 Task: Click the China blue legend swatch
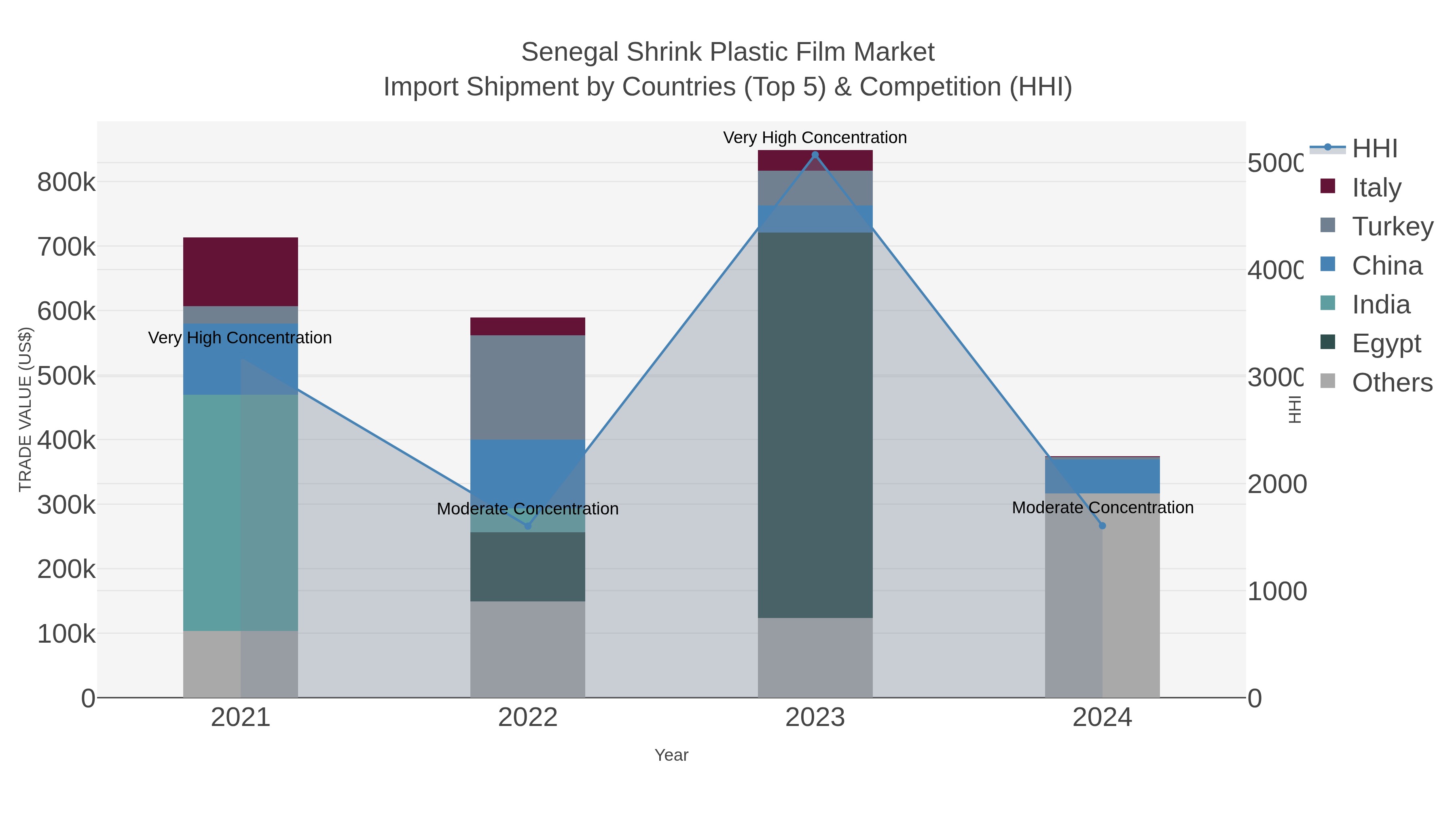click(1328, 264)
